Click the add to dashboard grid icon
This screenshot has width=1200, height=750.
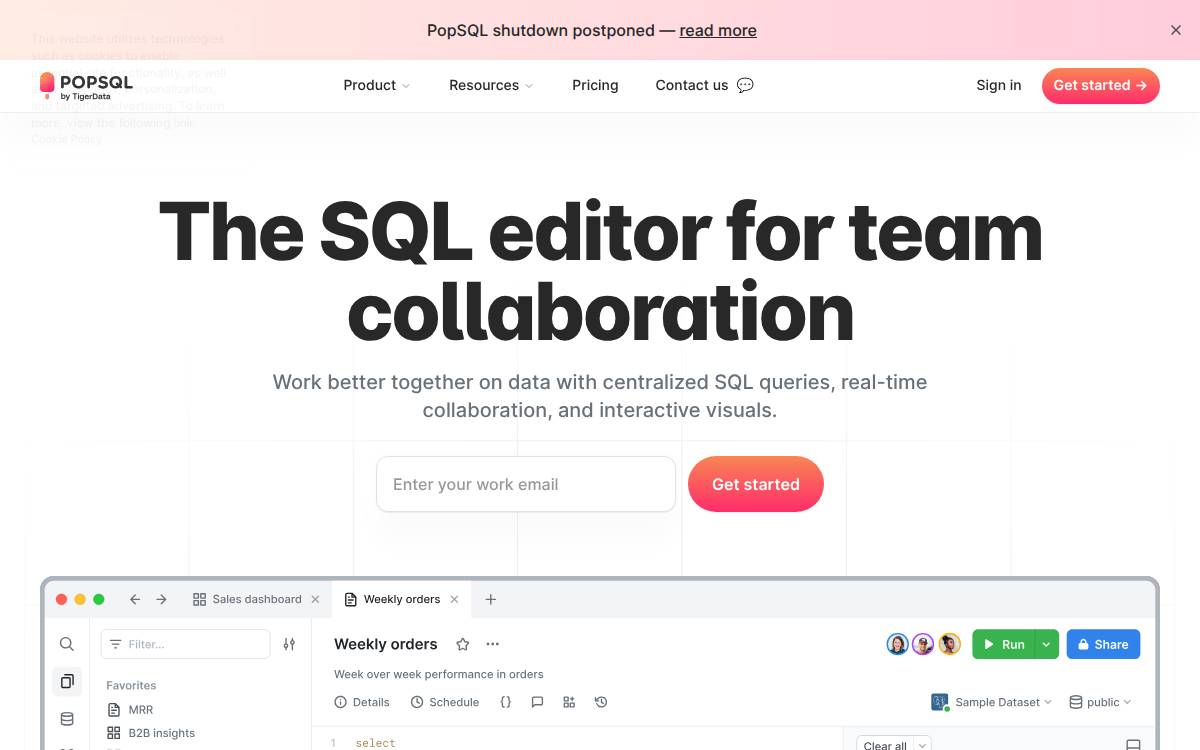[x=569, y=702]
